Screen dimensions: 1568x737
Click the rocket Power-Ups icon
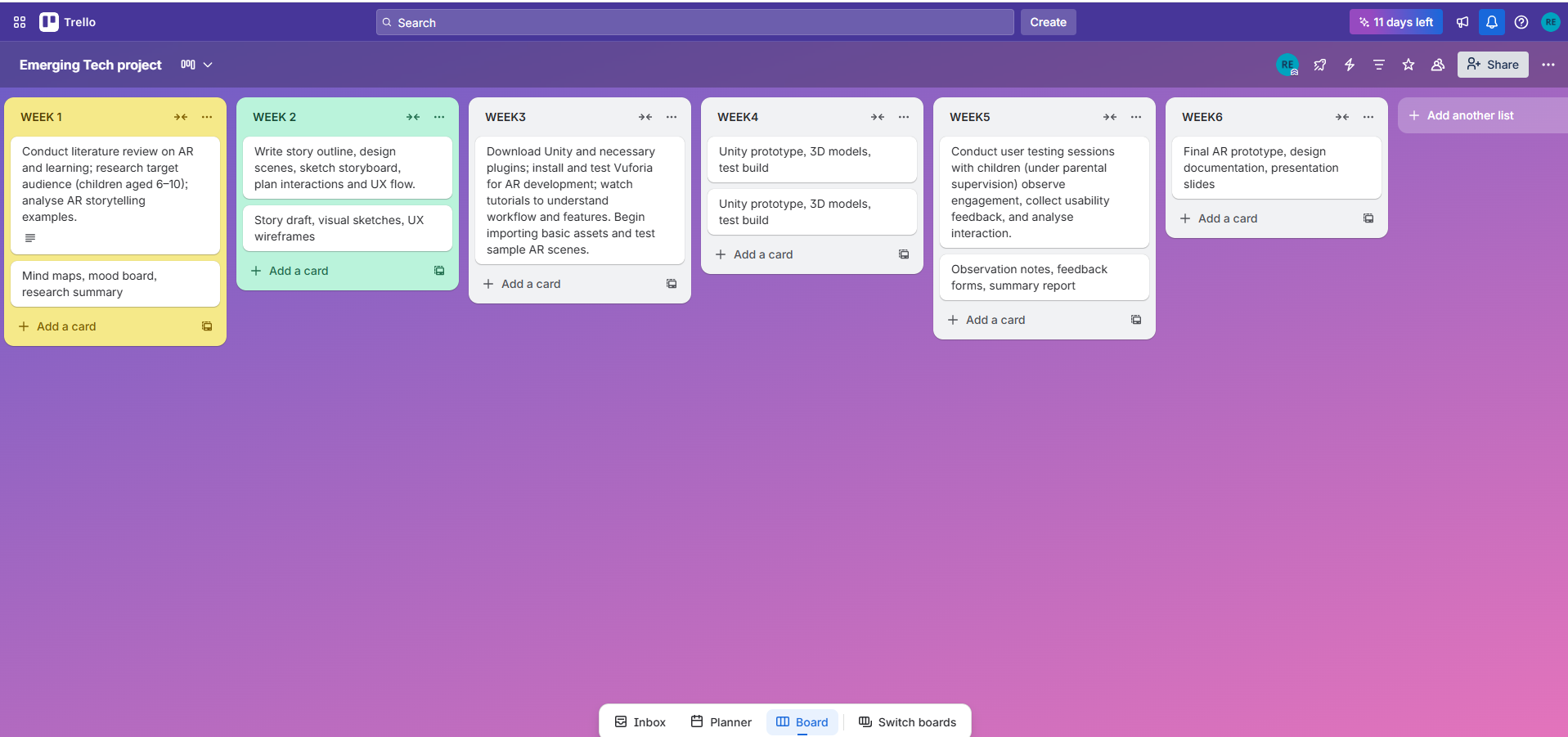1319,65
